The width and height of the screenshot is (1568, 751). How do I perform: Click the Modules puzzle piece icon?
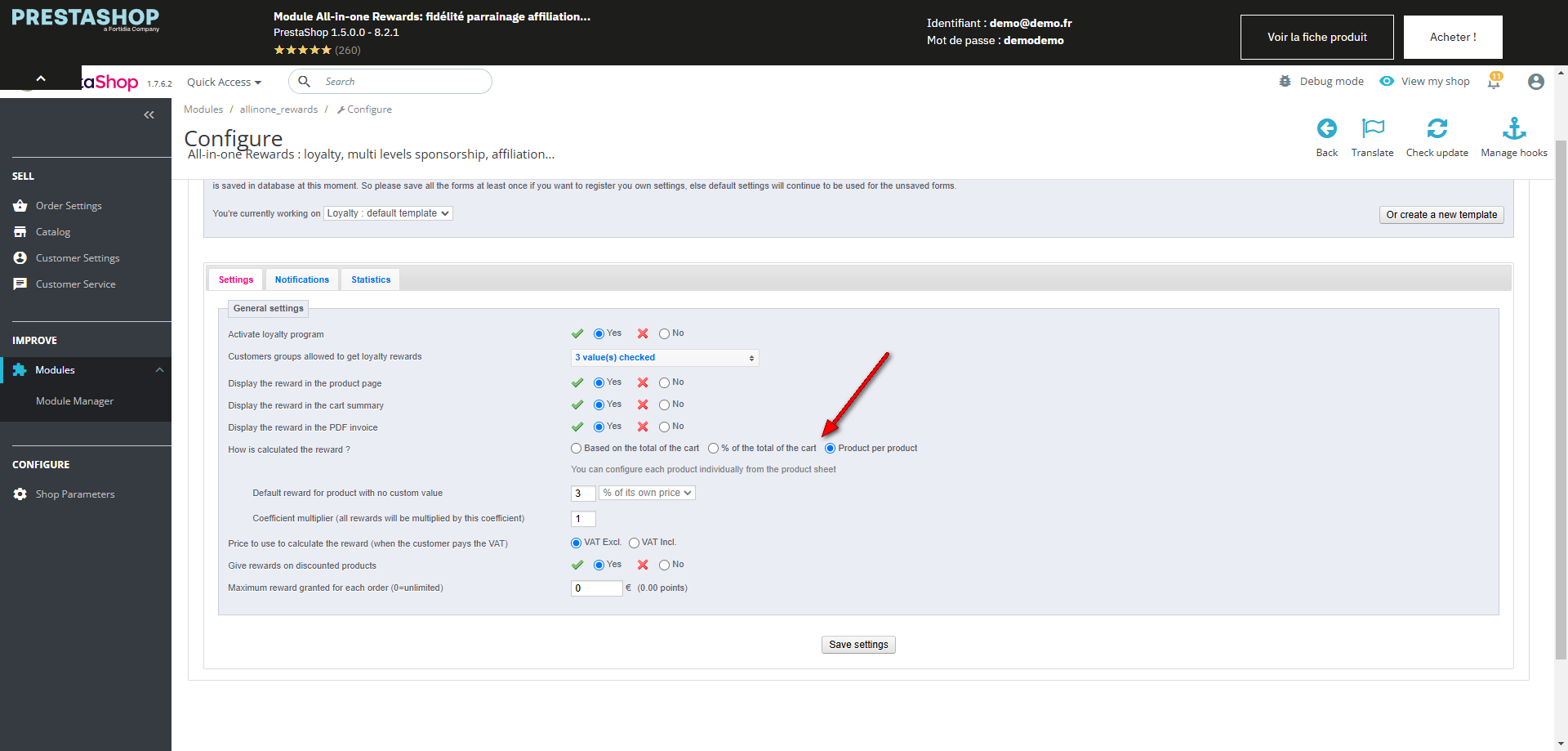click(x=20, y=370)
